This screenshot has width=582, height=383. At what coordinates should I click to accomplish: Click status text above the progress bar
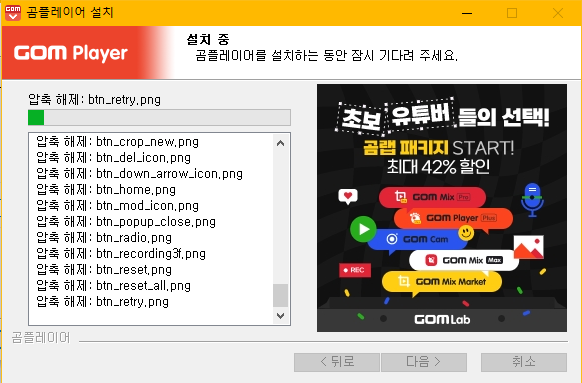(x=95, y=99)
